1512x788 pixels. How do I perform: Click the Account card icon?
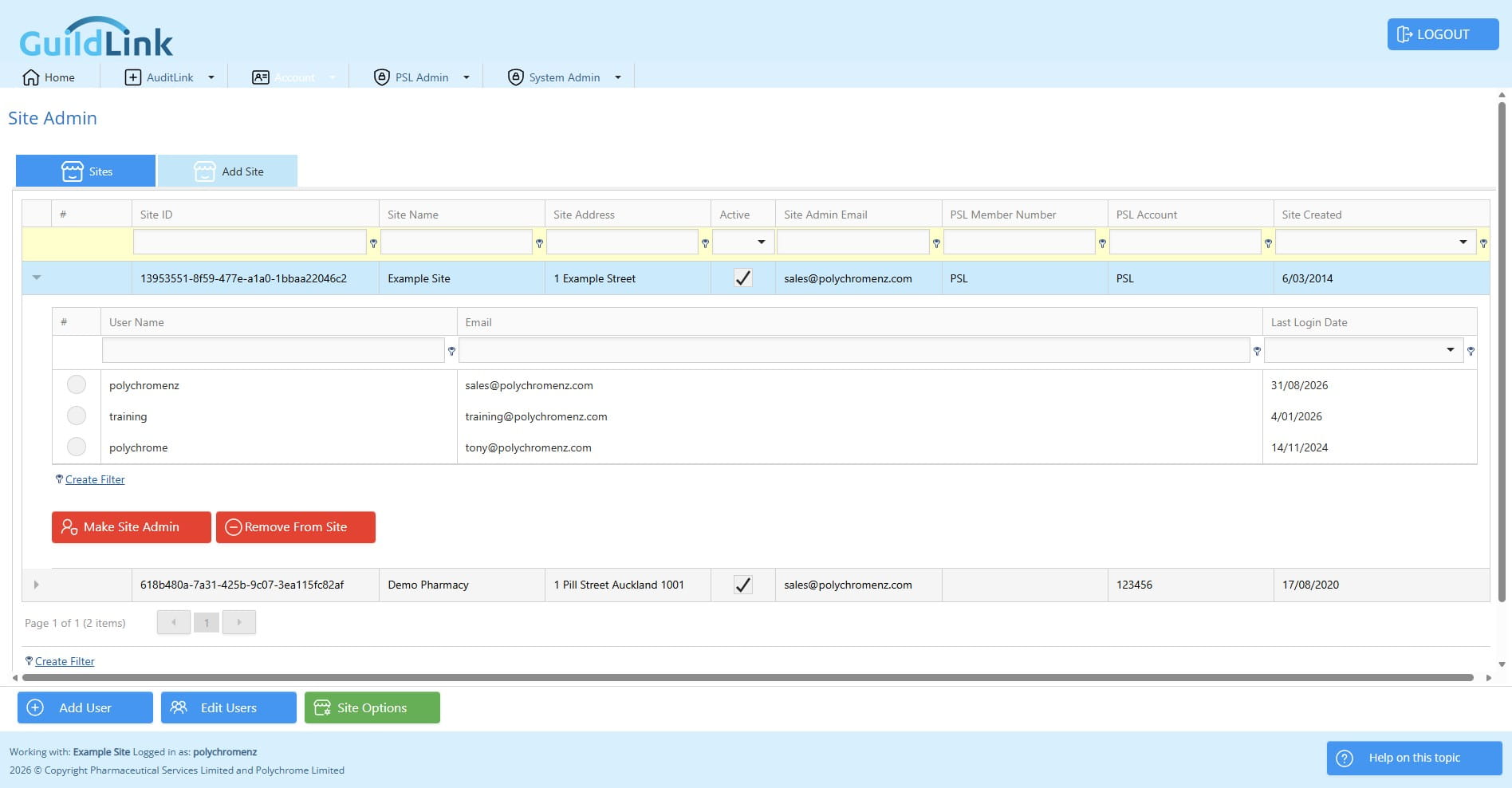pyautogui.click(x=261, y=77)
